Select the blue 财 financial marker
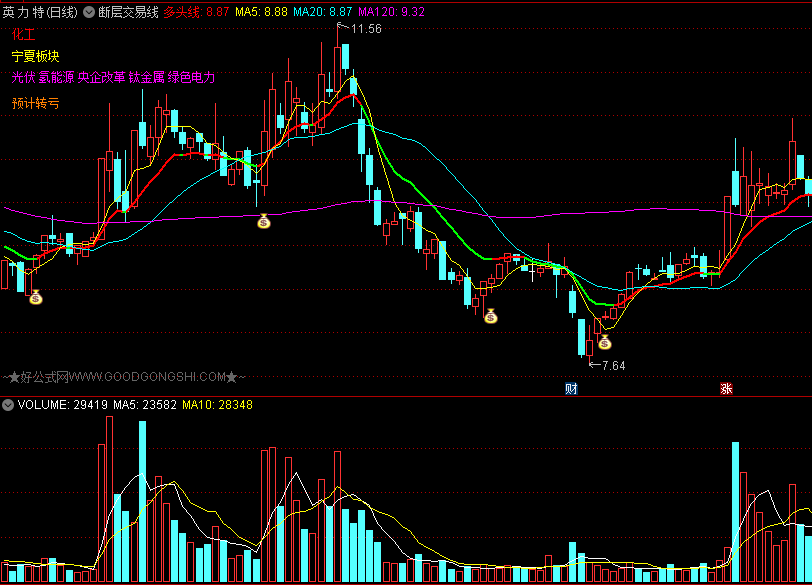 [571, 388]
